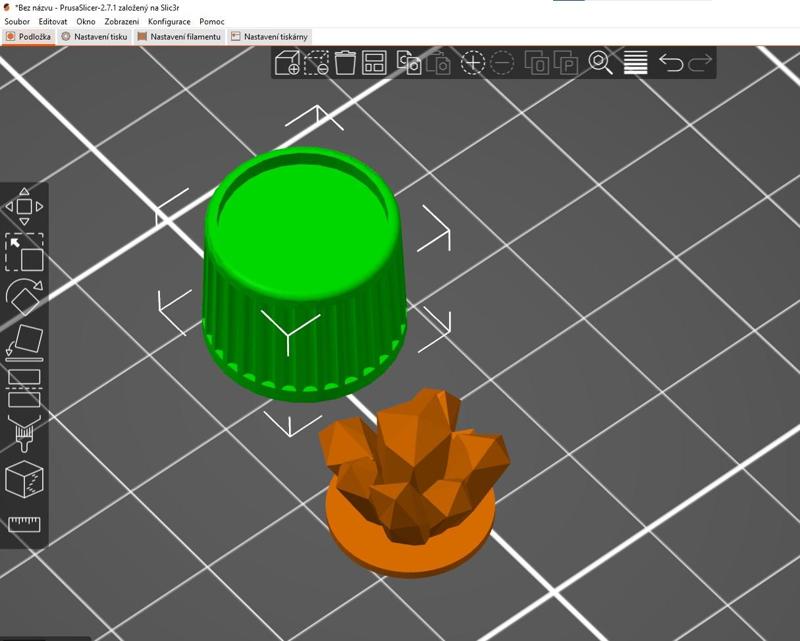Click the Redo arrow icon

pos(700,63)
